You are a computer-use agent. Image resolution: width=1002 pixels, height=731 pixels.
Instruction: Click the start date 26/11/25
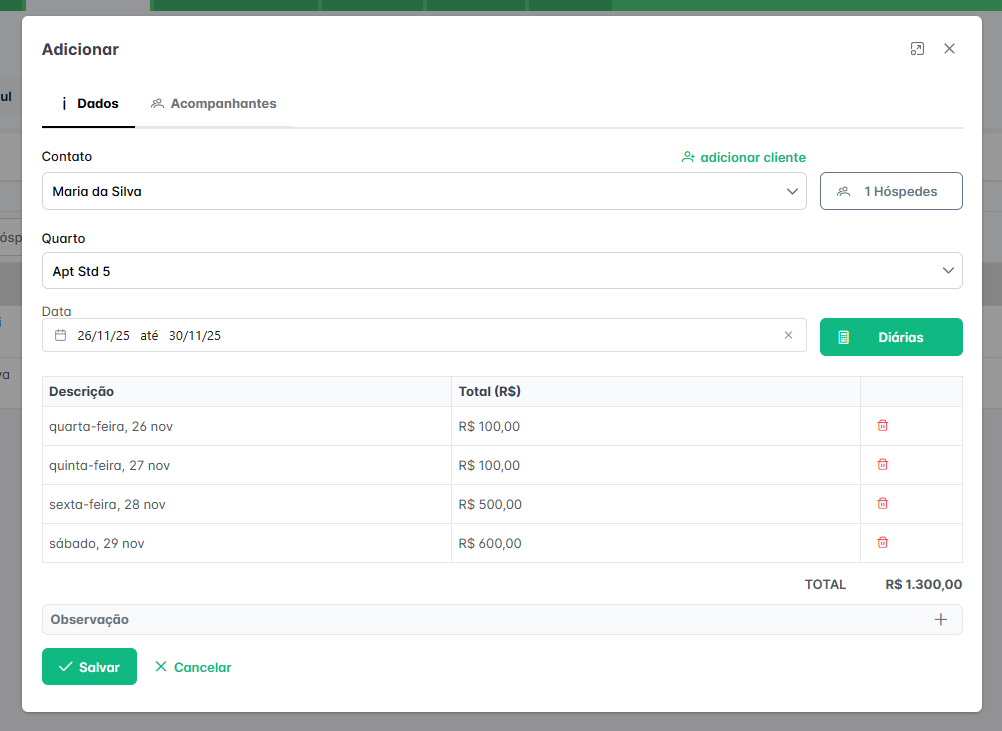(x=103, y=336)
